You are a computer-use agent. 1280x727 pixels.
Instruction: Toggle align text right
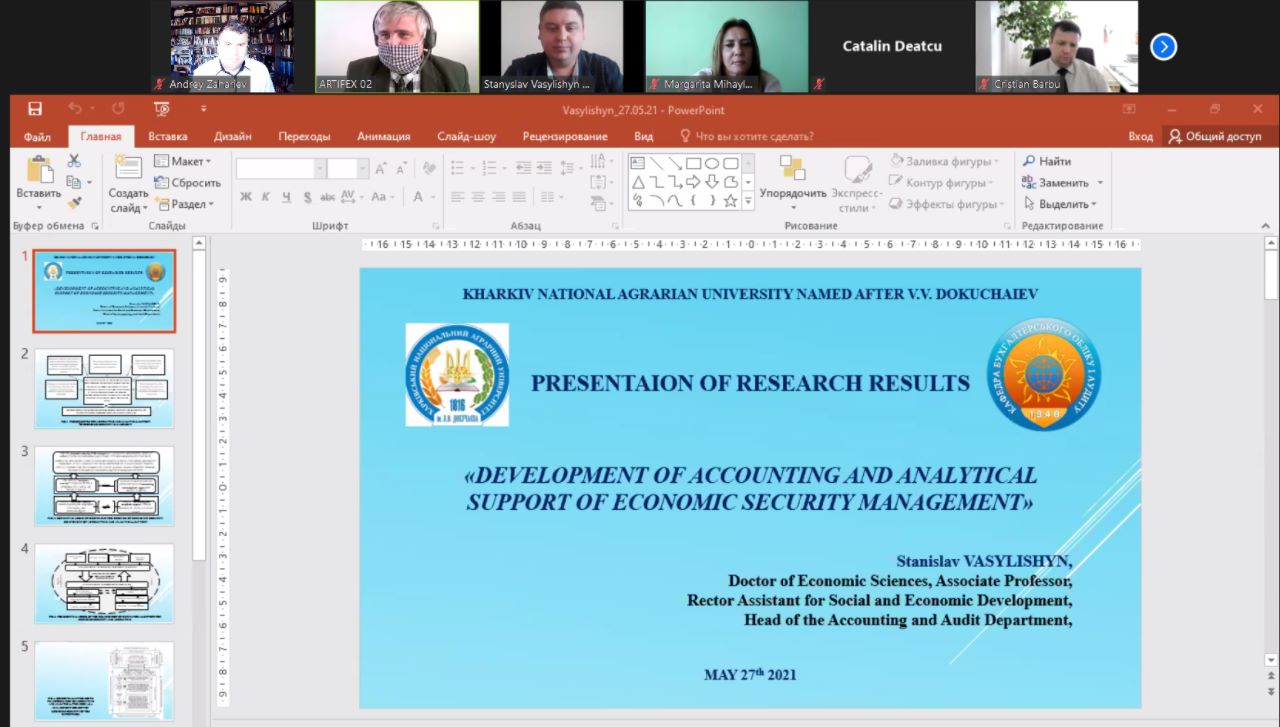click(499, 197)
